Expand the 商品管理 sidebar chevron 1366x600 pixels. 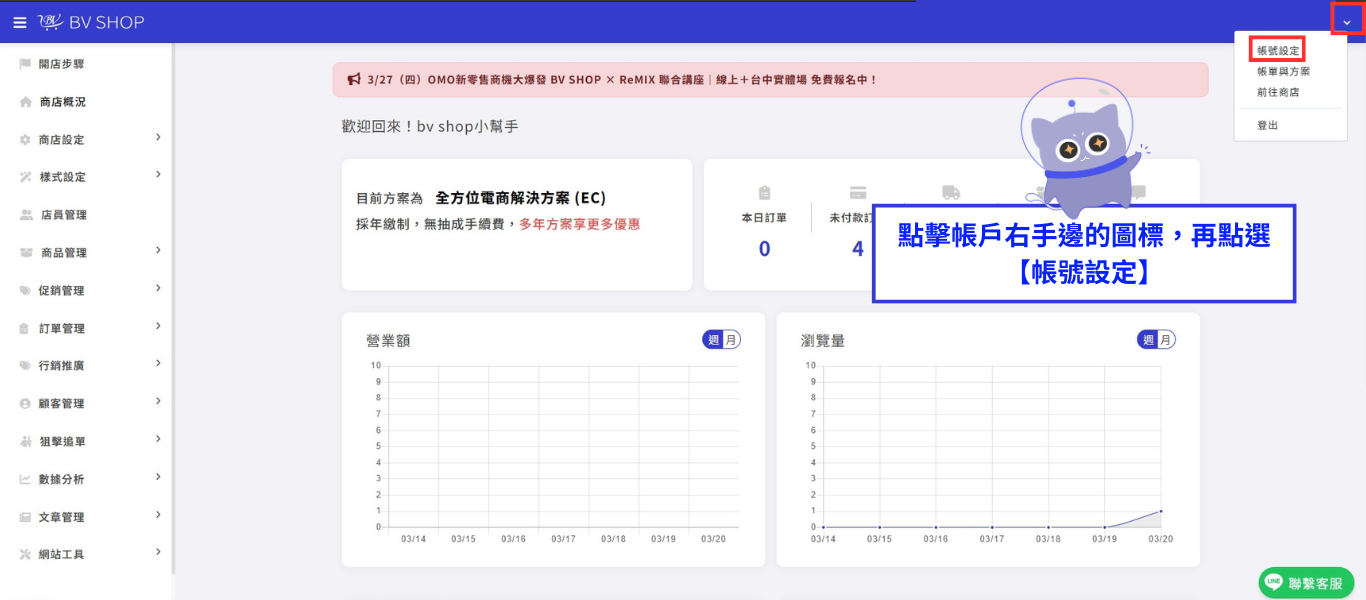click(x=158, y=250)
